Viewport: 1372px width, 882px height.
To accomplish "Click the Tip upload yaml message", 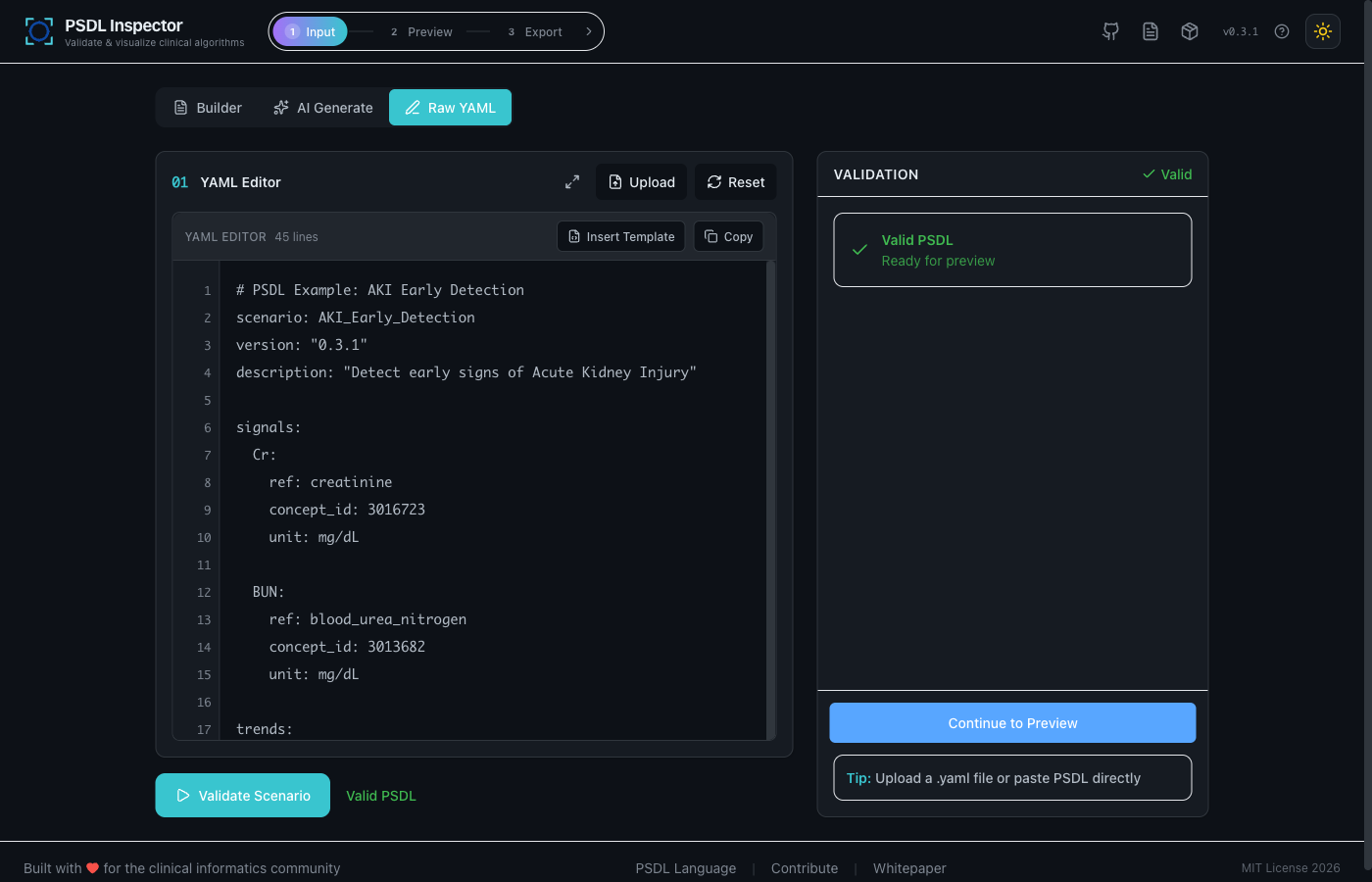I will coord(1012,778).
